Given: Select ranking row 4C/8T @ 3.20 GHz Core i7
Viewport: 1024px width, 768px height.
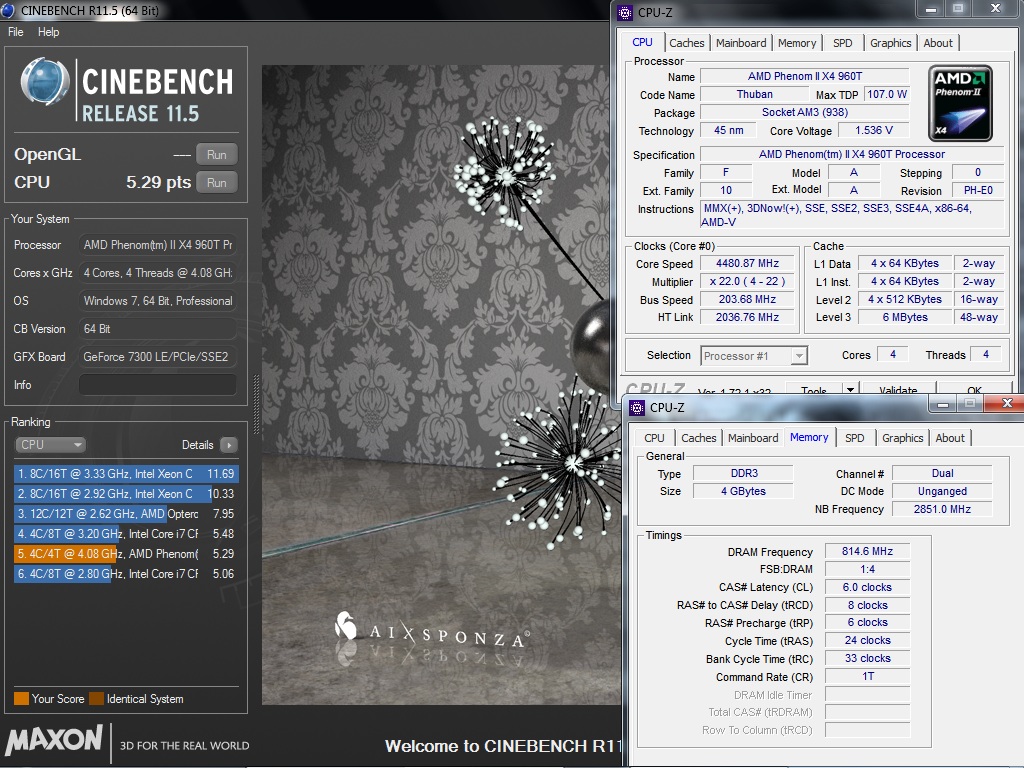Looking at the screenshot, I should click(126, 534).
